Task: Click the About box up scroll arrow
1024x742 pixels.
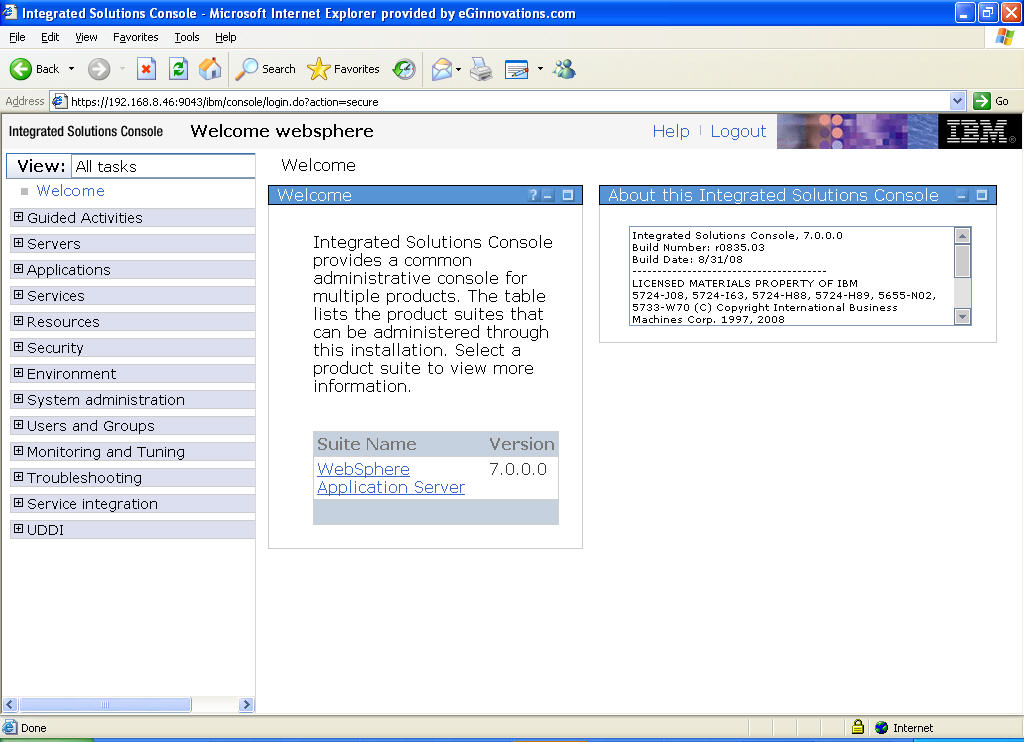Action: coord(962,235)
